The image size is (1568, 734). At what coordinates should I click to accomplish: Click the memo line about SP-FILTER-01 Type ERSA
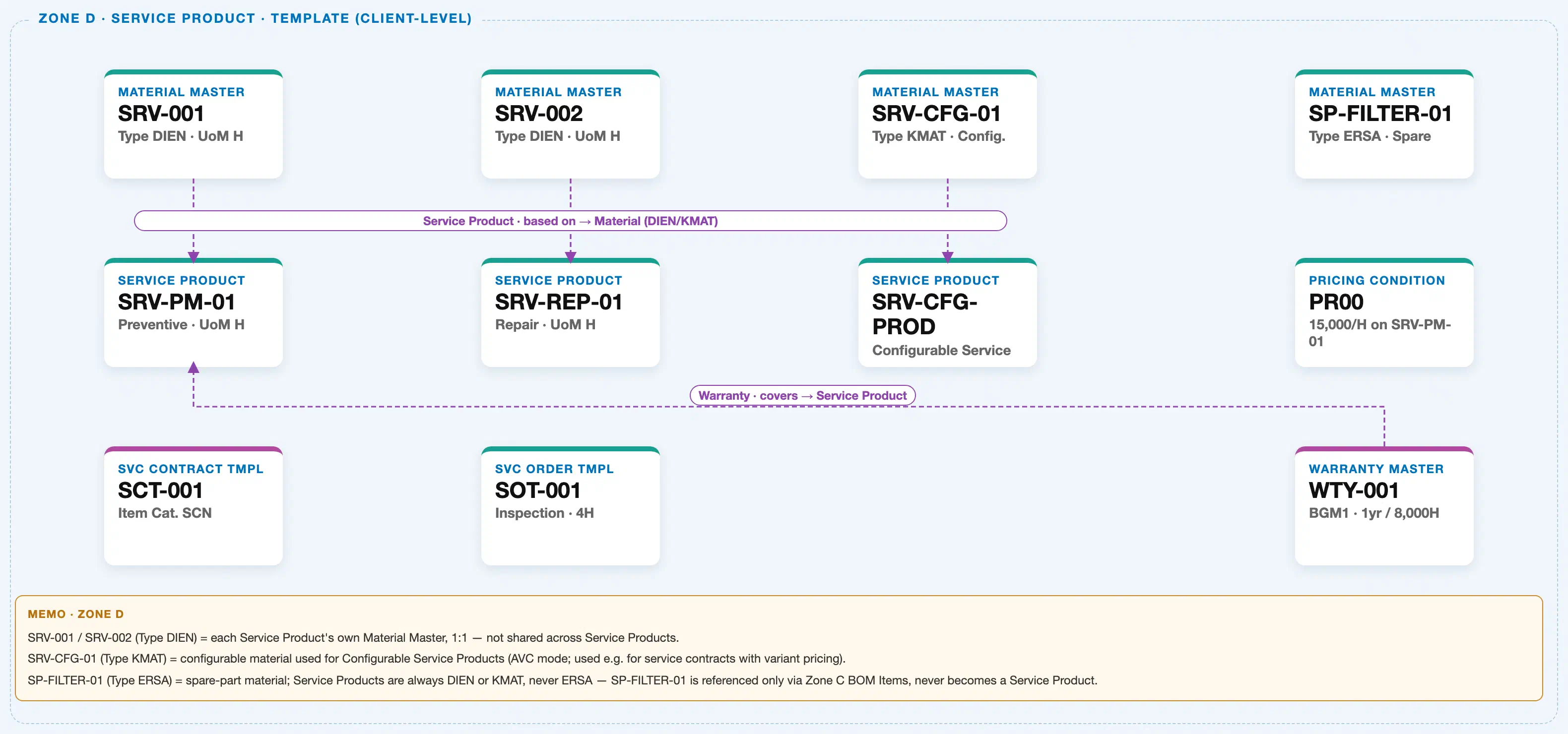(x=562, y=680)
